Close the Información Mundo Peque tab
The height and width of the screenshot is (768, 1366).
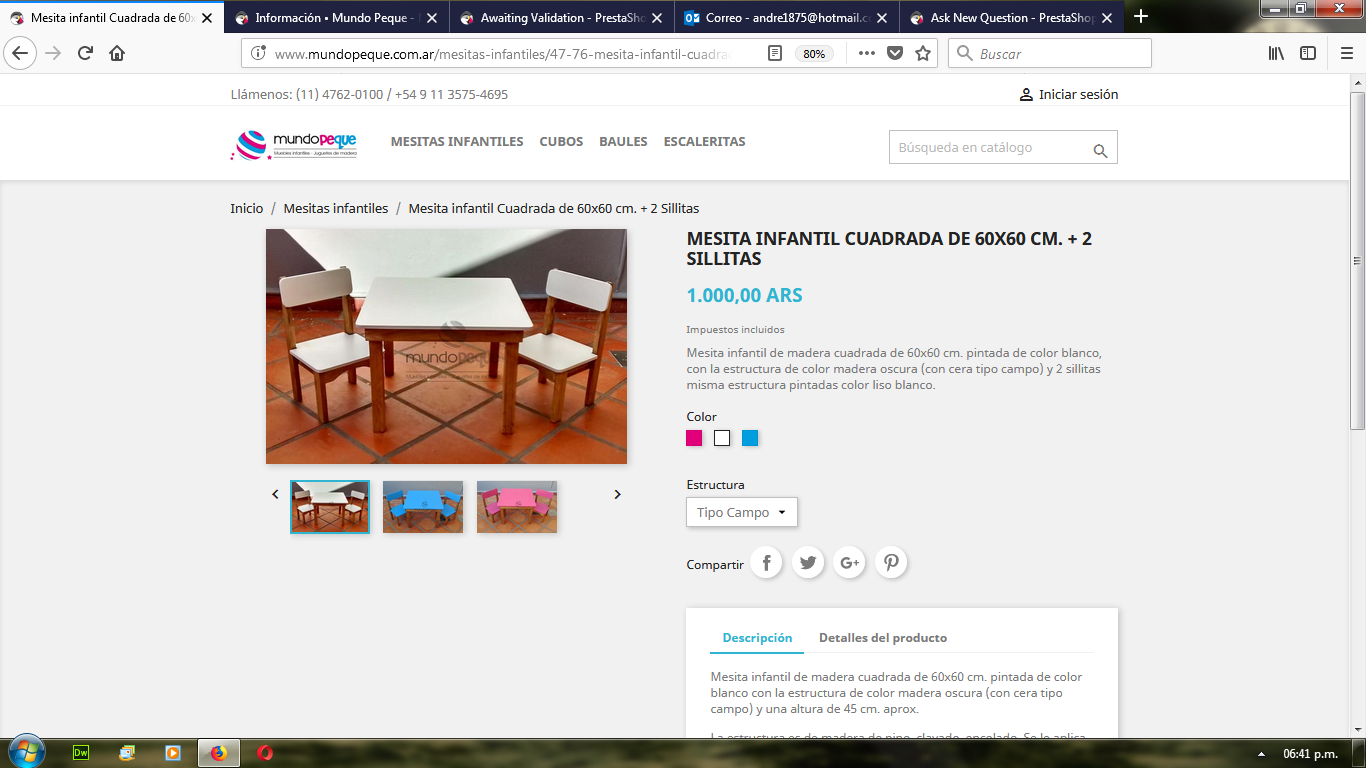[434, 17]
